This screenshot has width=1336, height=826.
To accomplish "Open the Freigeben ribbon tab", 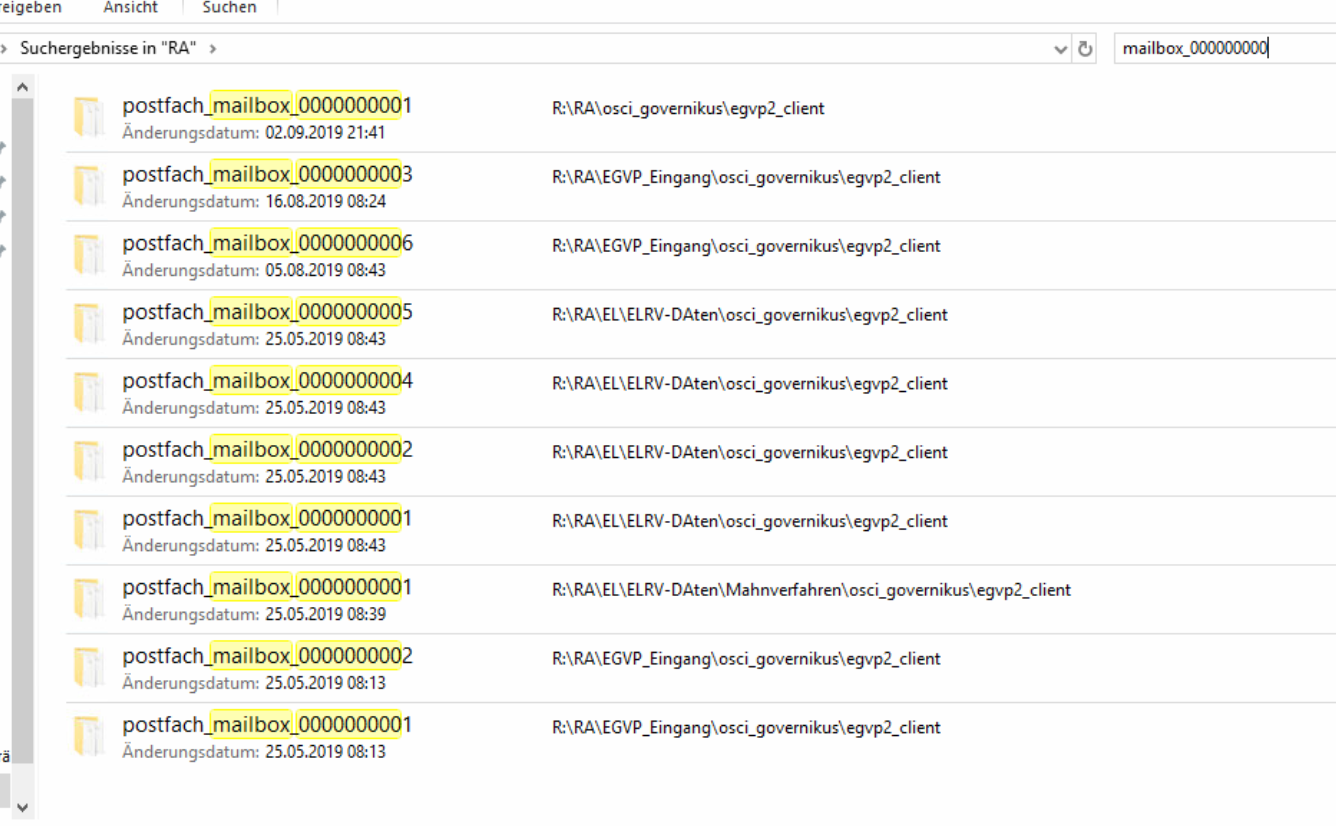I will point(30,8).
